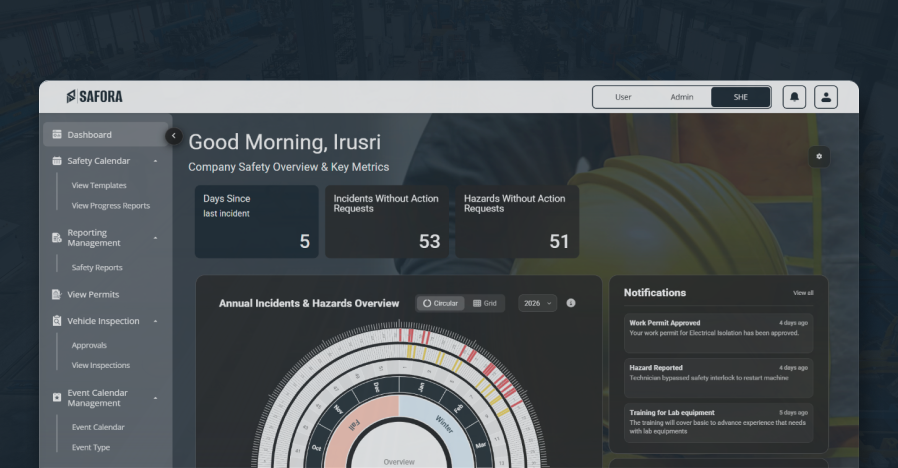The width and height of the screenshot is (898, 468).
Task: Click the Safora logo
Action: click(x=95, y=97)
